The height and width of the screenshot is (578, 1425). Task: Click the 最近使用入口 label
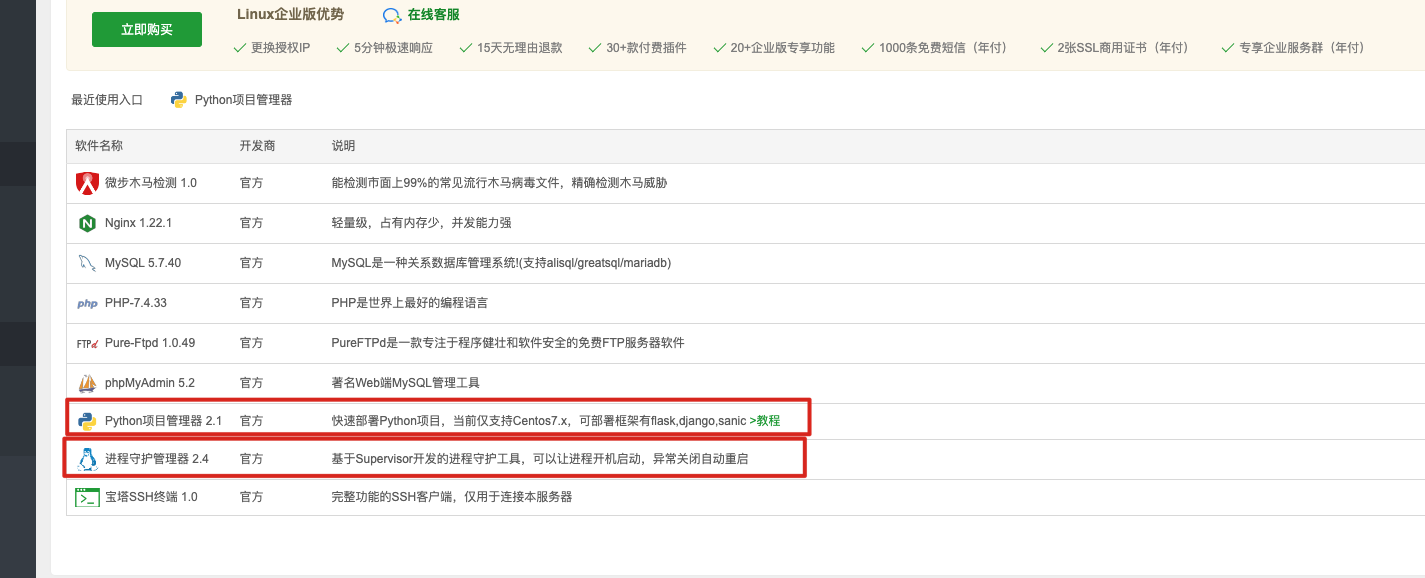click(107, 100)
